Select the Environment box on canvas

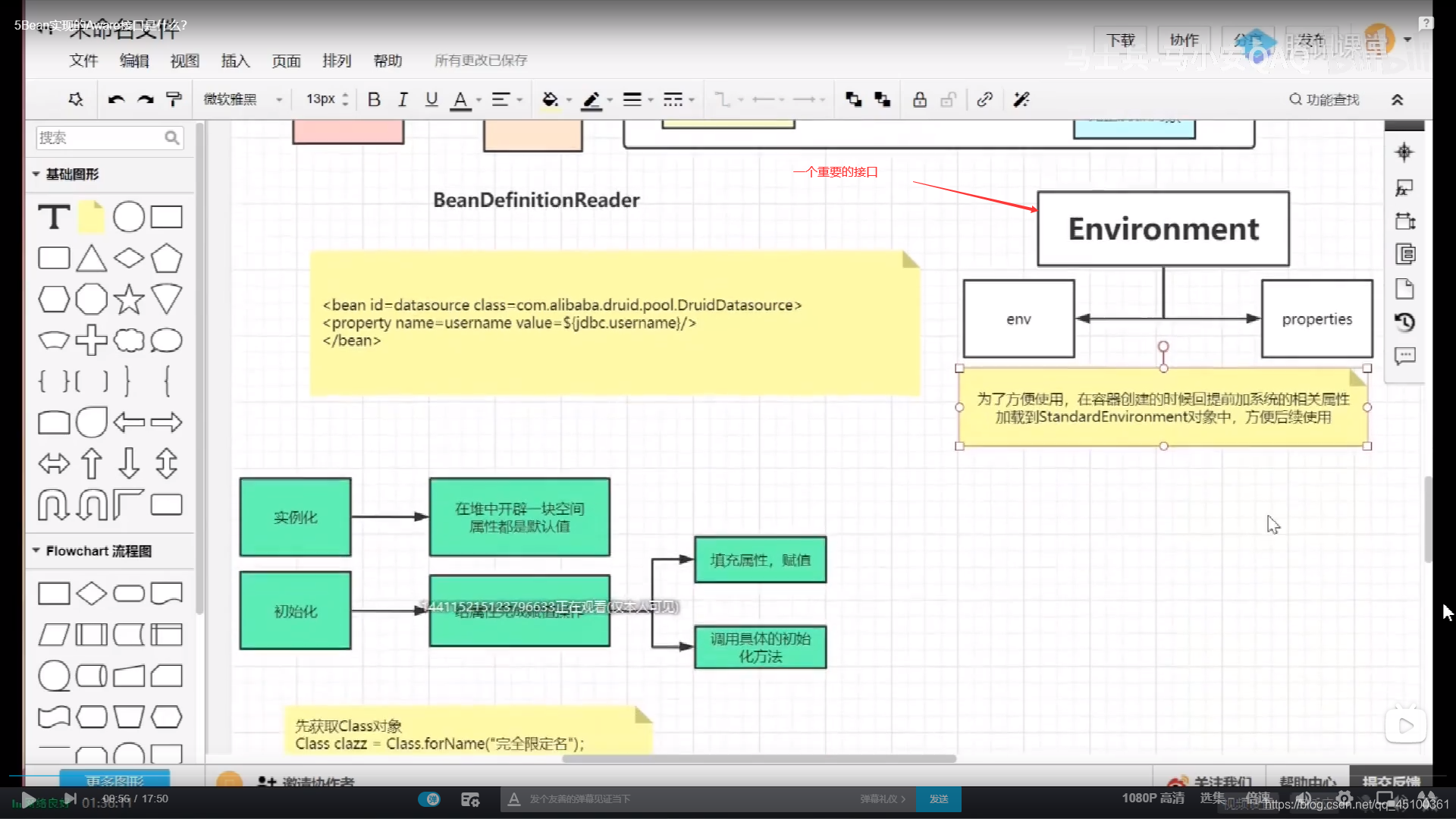tap(1163, 228)
